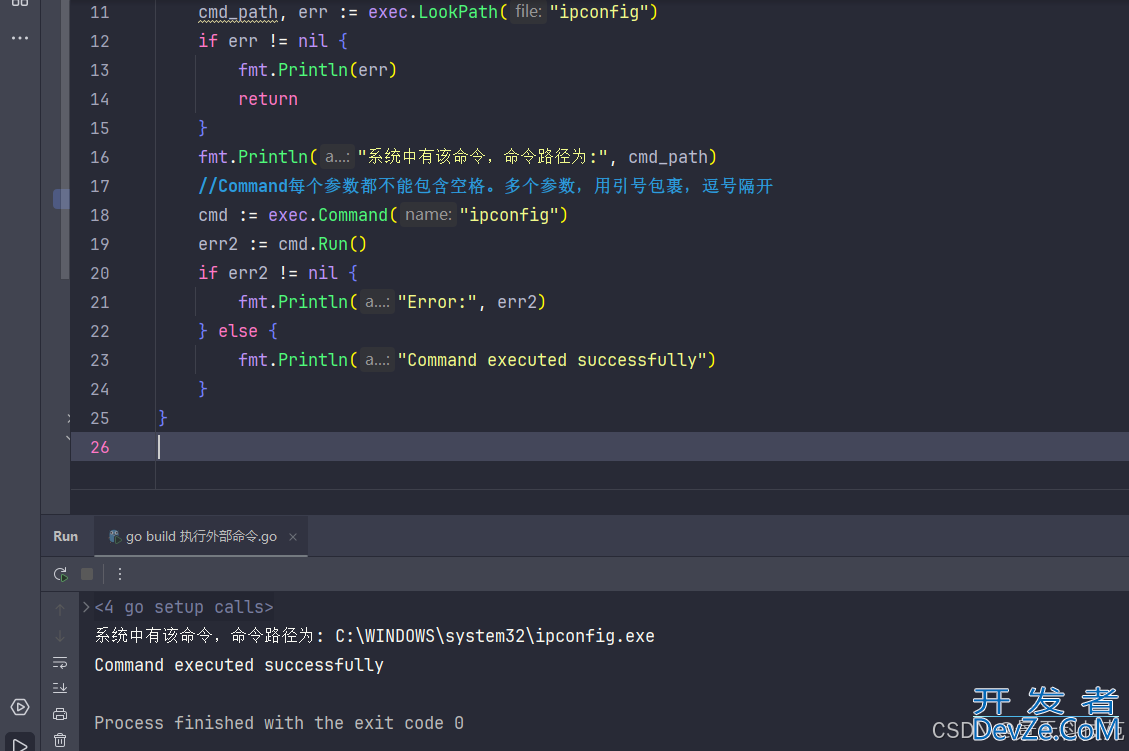The height and width of the screenshot is (751, 1129).
Task: Stop the running process
Action: [x=87, y=574]
